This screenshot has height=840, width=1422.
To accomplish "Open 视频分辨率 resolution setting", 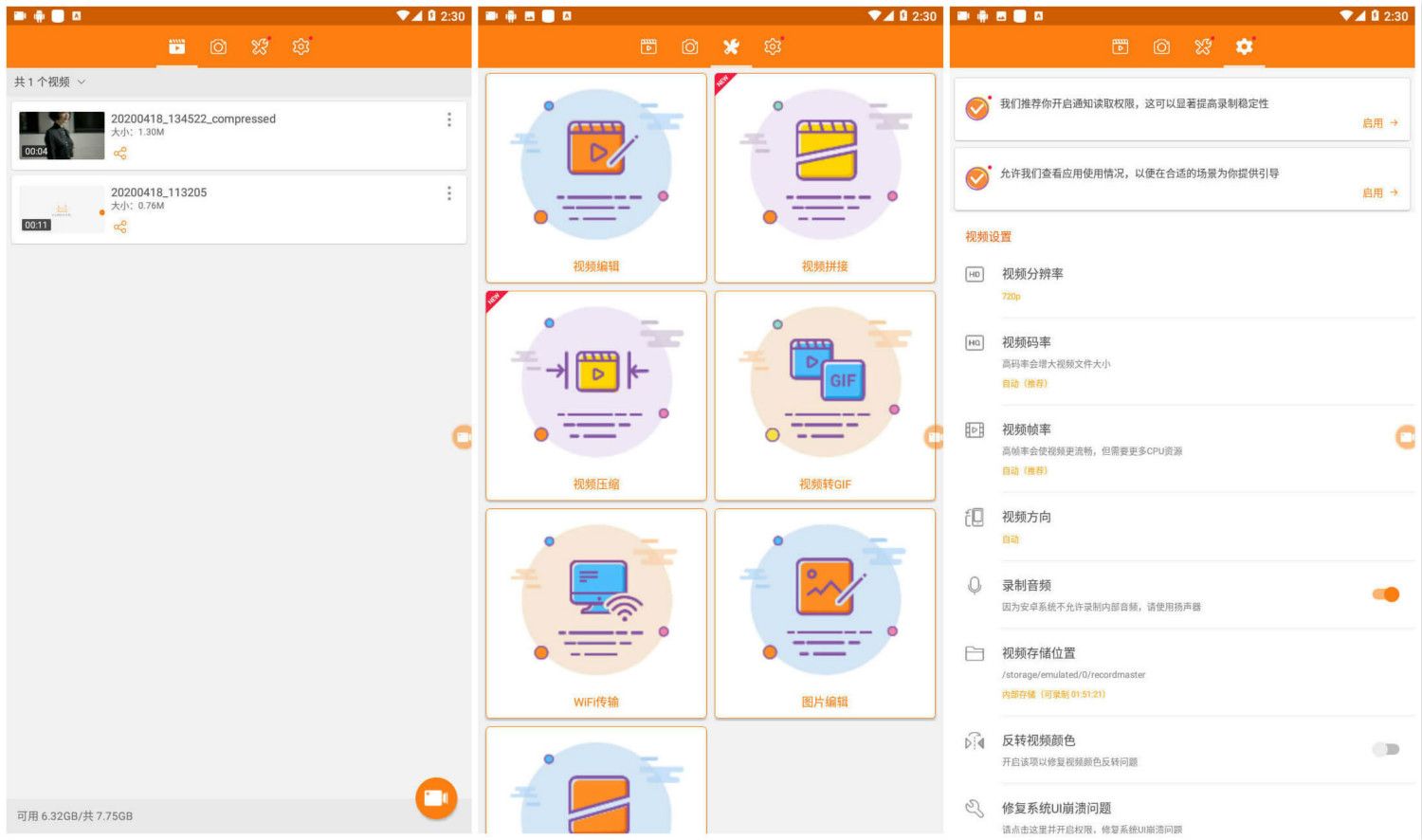I will pos(1183,283).
